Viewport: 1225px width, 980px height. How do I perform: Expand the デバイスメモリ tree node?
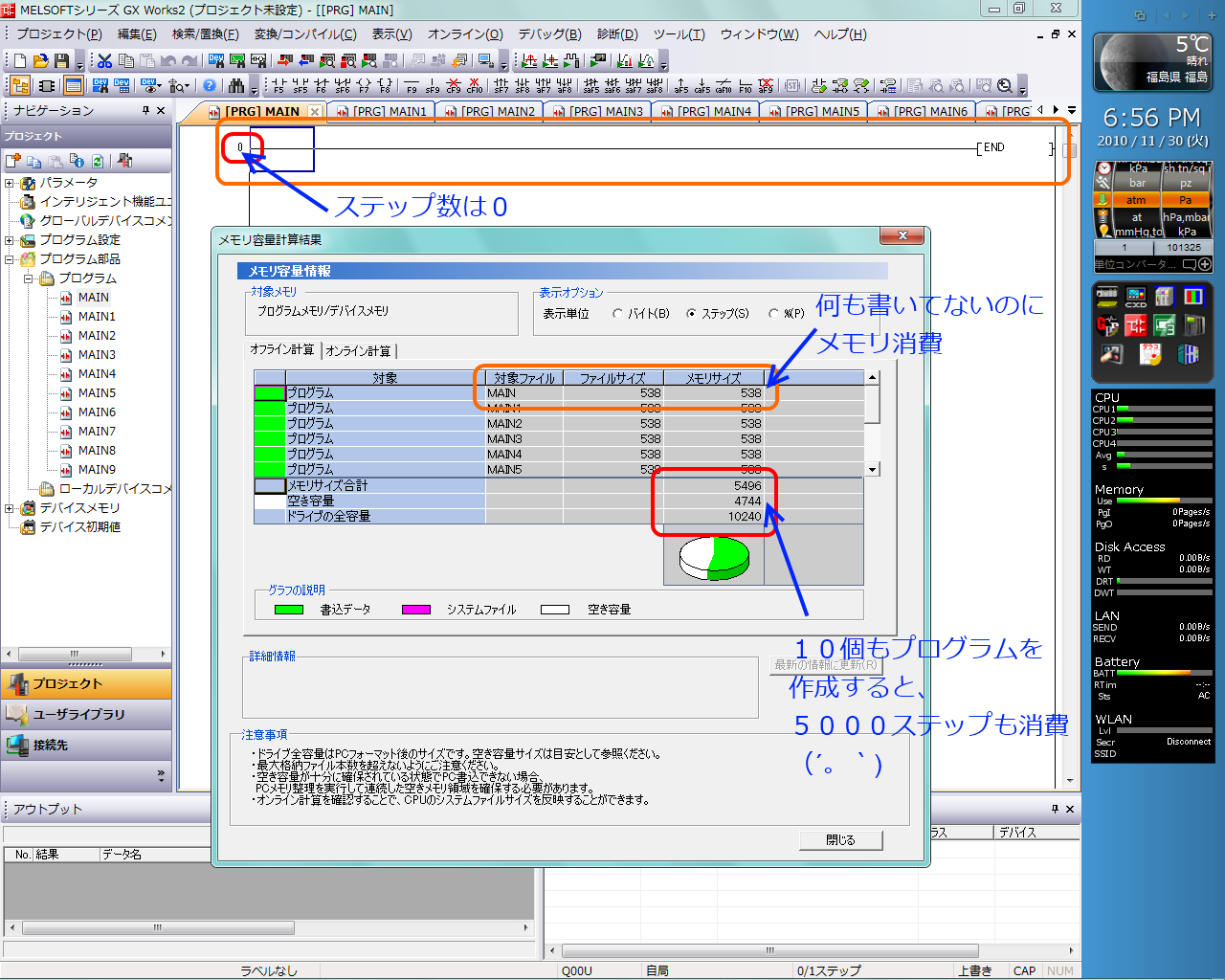tap(10, 508)
